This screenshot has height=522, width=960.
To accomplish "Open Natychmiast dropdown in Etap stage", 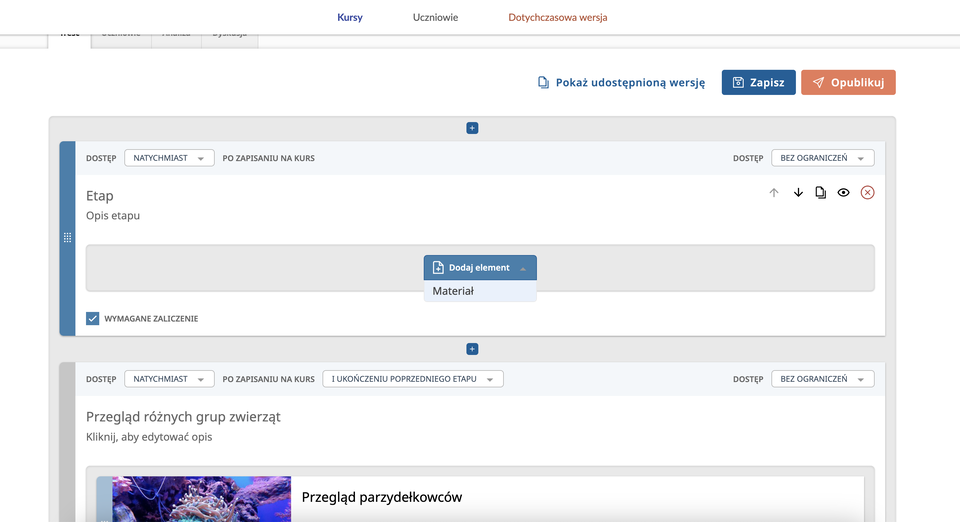I will tap(169, 158).
